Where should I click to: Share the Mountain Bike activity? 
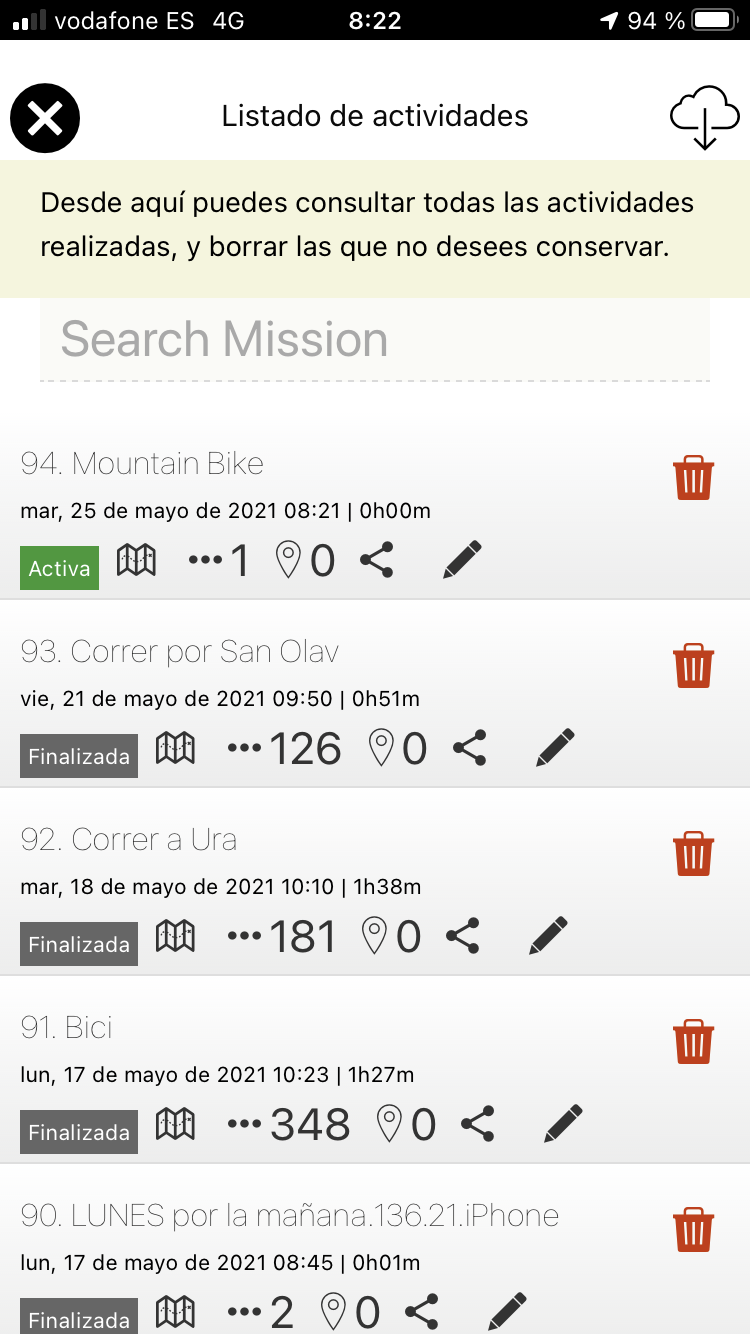(376, 561)
